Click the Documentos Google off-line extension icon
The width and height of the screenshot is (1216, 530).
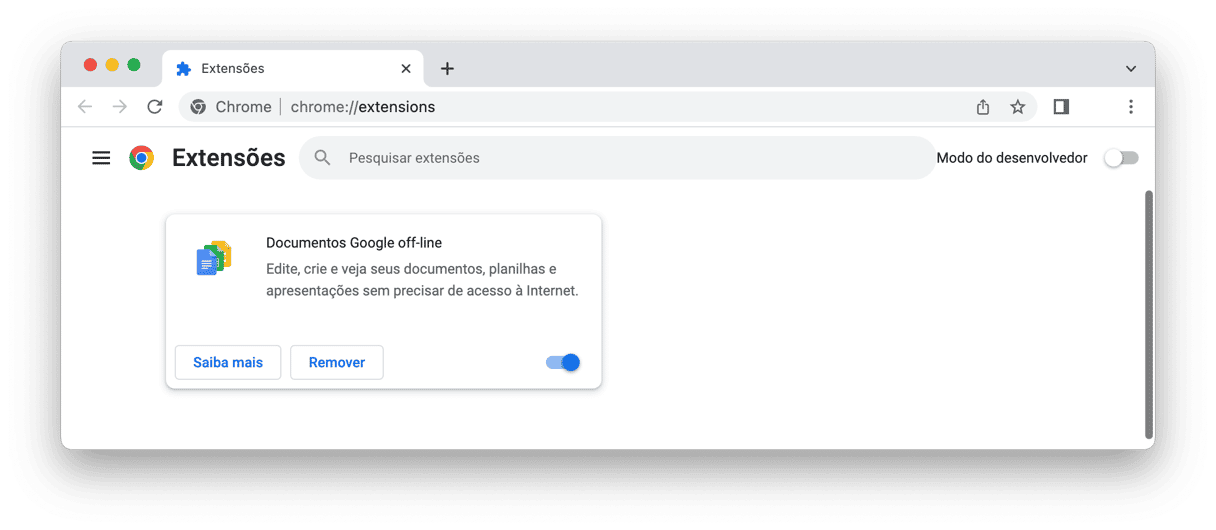(x=214, y=258)
